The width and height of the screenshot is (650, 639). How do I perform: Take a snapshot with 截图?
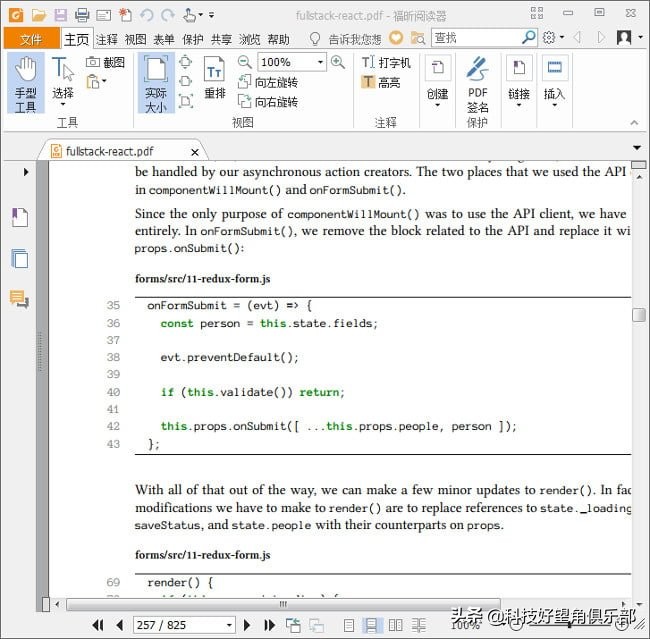click(x=105, y=62)
